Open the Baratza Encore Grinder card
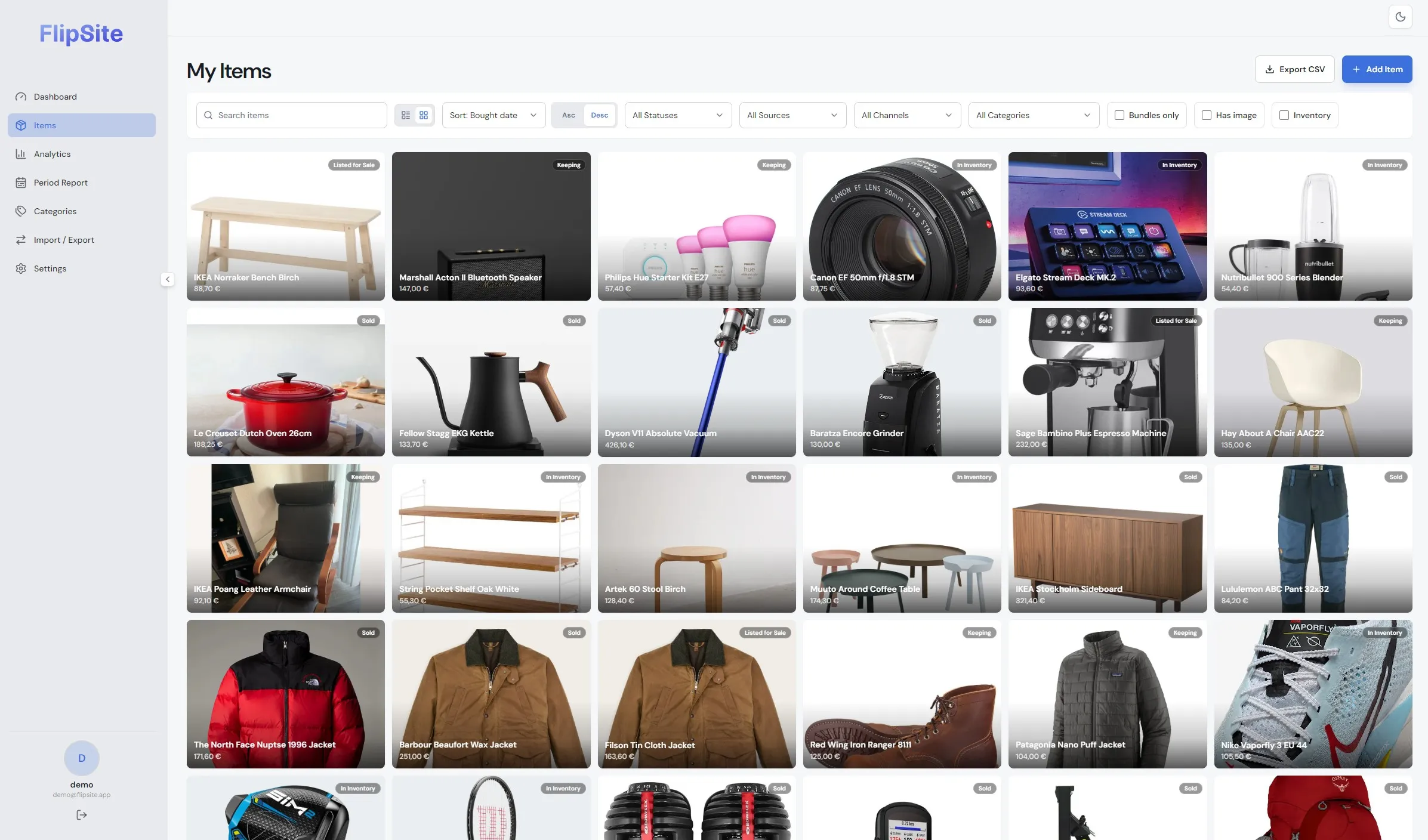Screen dimensions: 1428x840 (x=902, y=382)
